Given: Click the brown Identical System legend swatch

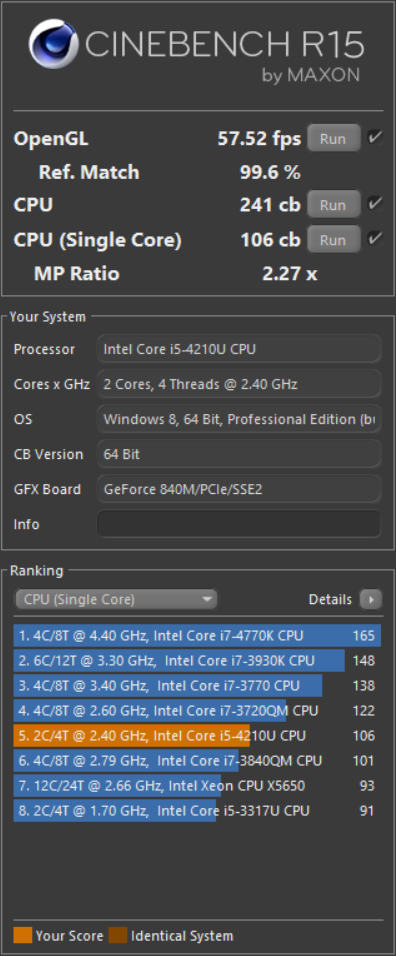Looking at the screenshot, I should click(118, 935).
